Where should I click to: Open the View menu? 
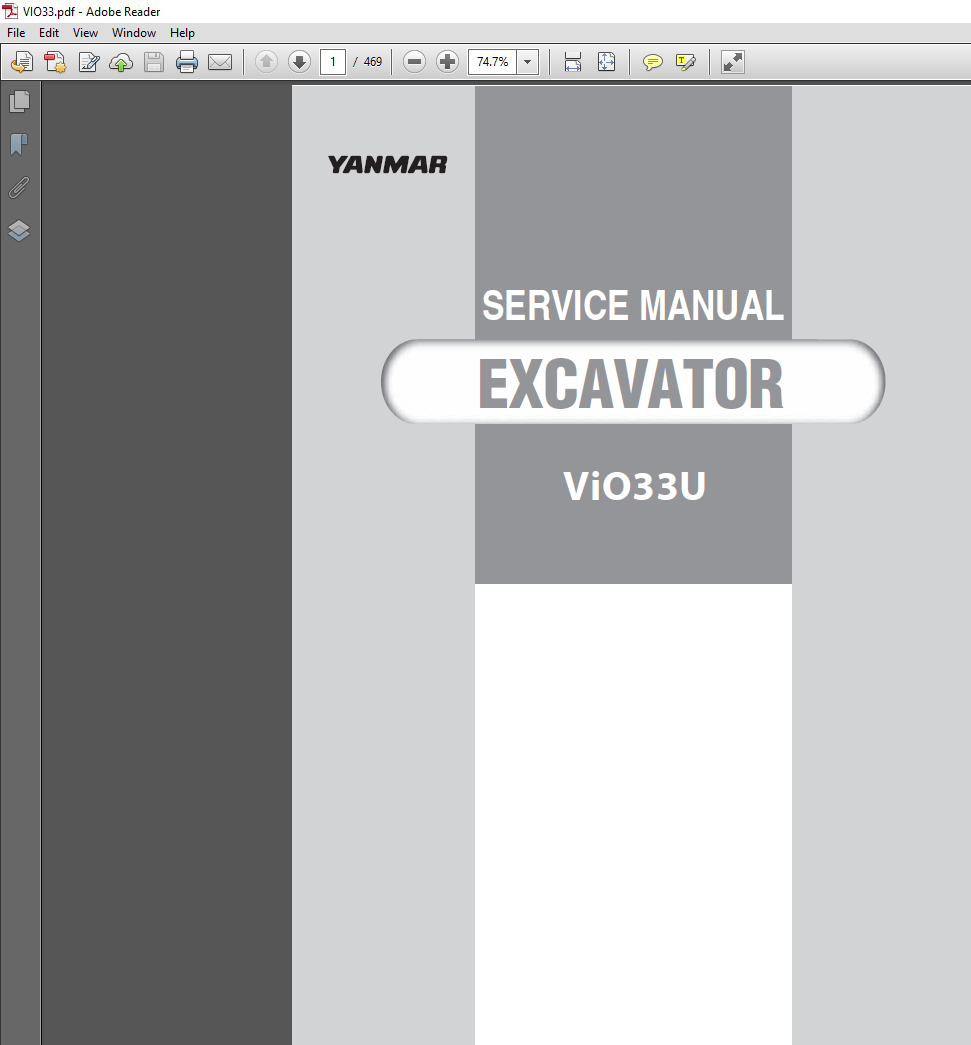[85, 33]
